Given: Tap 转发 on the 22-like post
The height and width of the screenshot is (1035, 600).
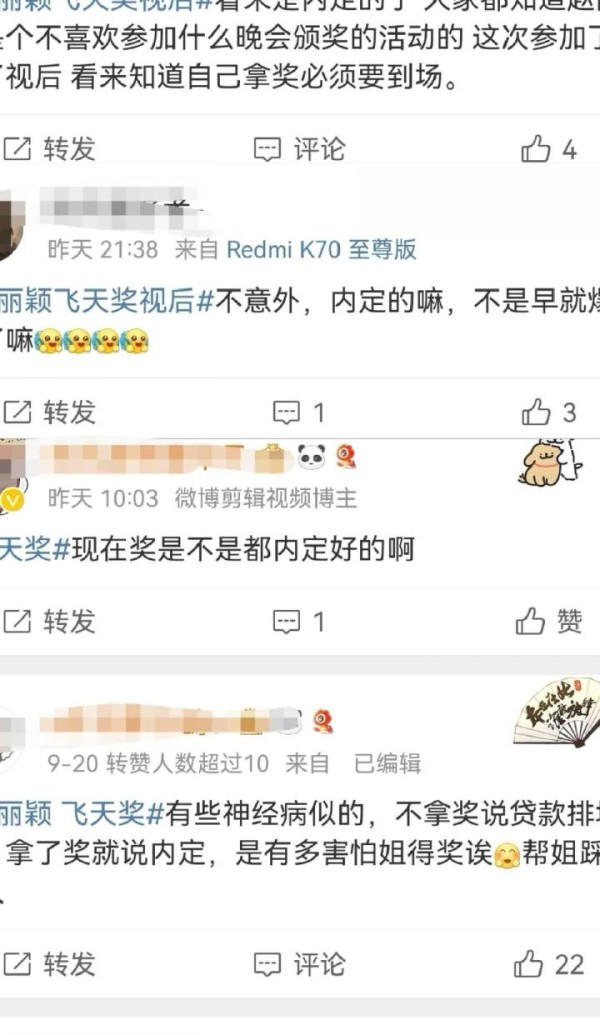Looking at the screenshot, I should (x=50, y=964).
